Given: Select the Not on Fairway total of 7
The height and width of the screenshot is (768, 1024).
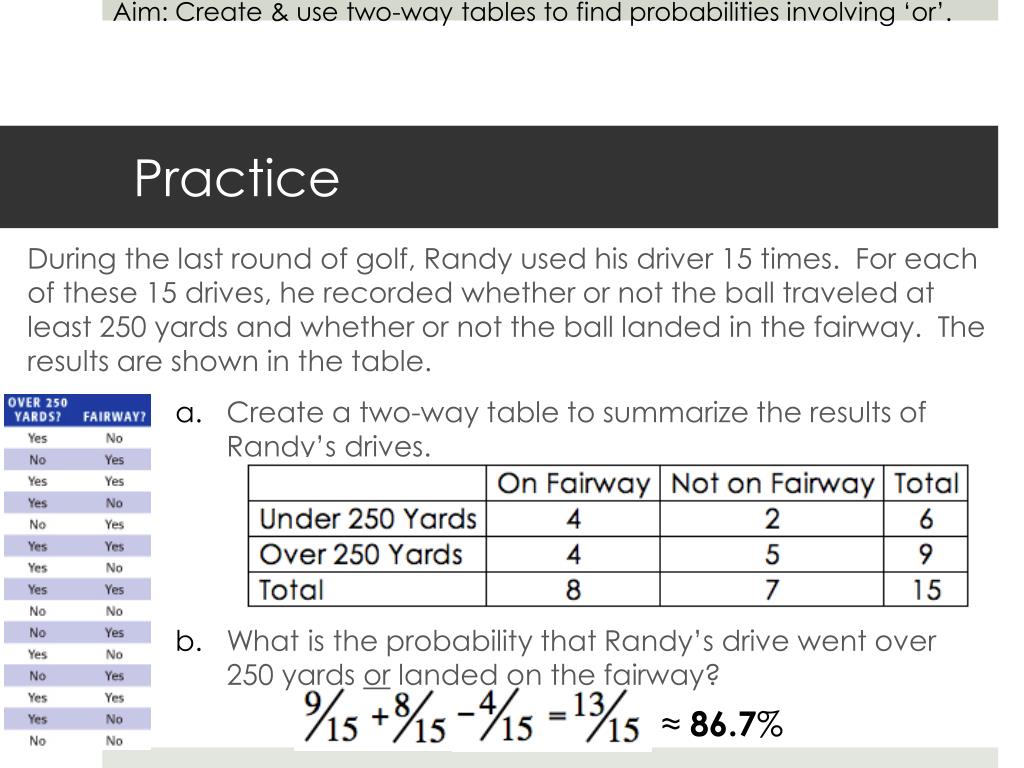Looking at the screenshot, I should pyautogui.click(x=772, y=589).
